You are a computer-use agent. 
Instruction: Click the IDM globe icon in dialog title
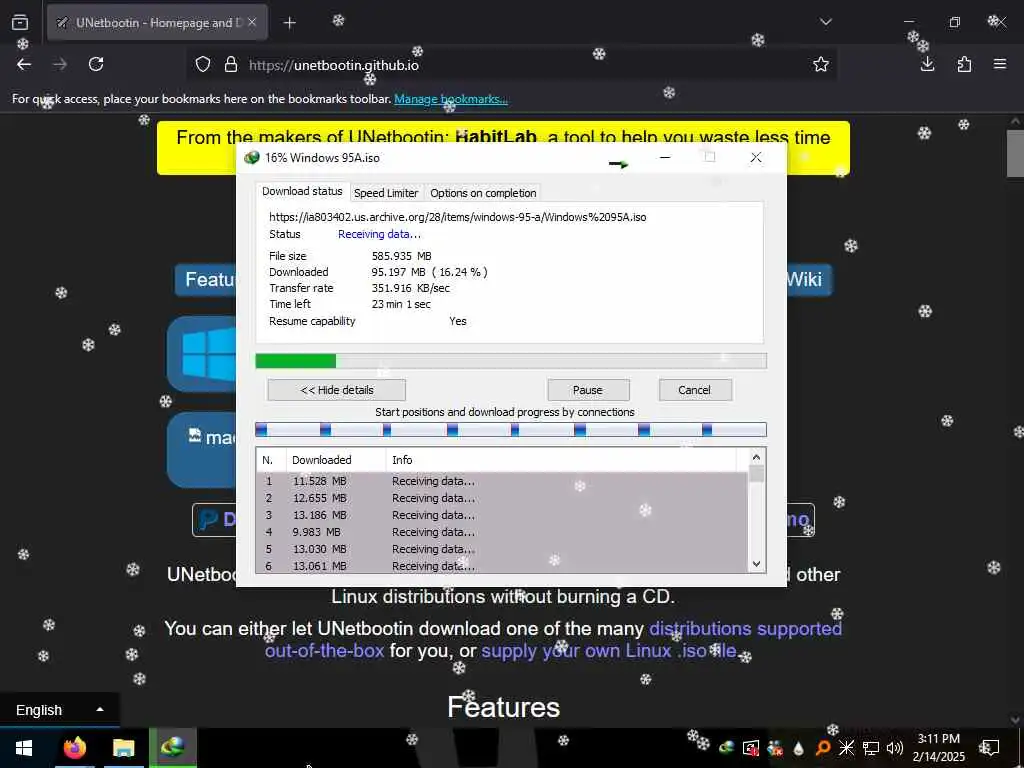[x=251, y=157]
